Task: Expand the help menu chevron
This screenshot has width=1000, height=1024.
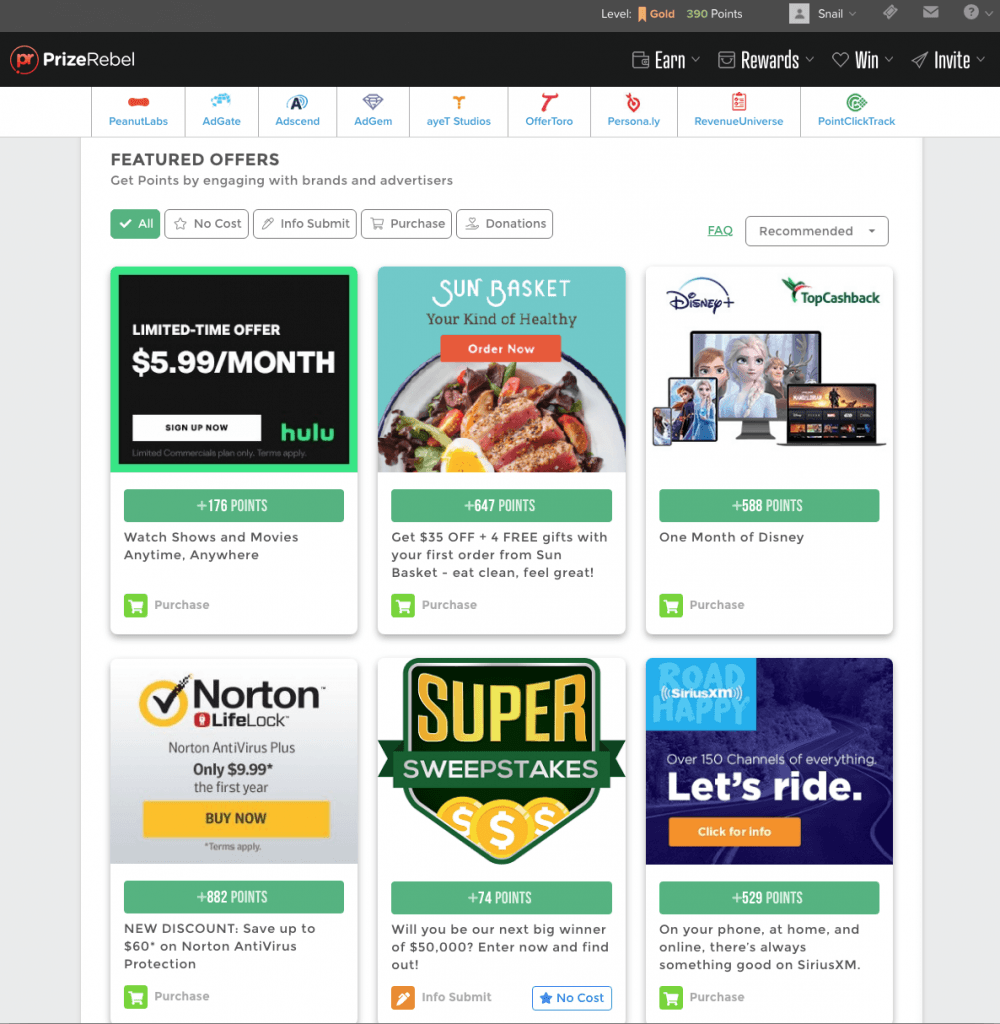Action: pyautogui.click(x=988, y=12)
